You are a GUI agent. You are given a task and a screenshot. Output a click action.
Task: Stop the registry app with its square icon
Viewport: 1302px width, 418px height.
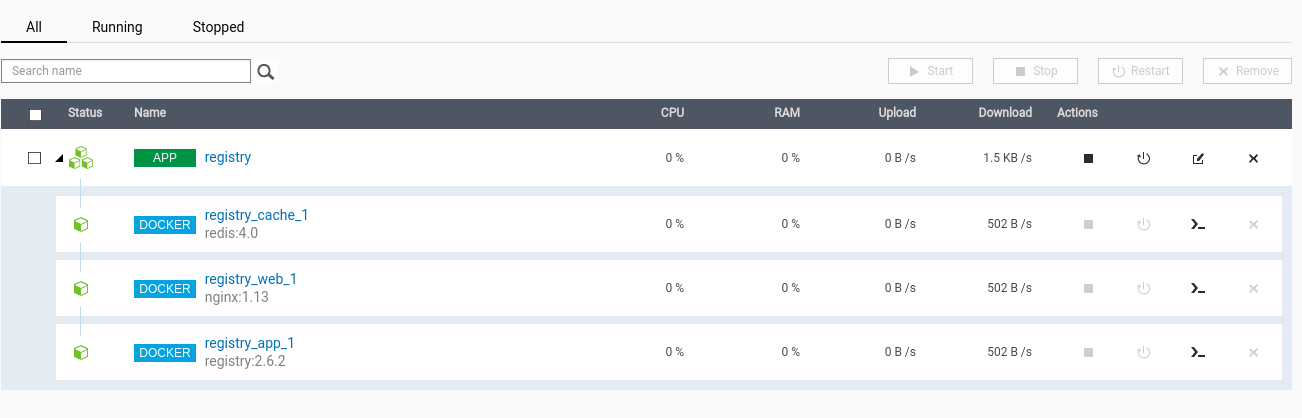[x=1089, y=158]
